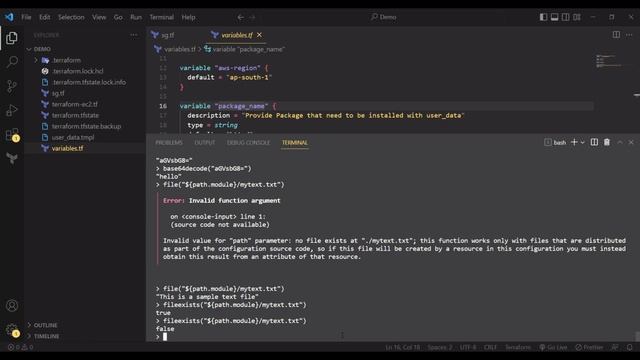Open Explorer Views and More Actions
The image size is (640, 360).
tap(134, 35)
